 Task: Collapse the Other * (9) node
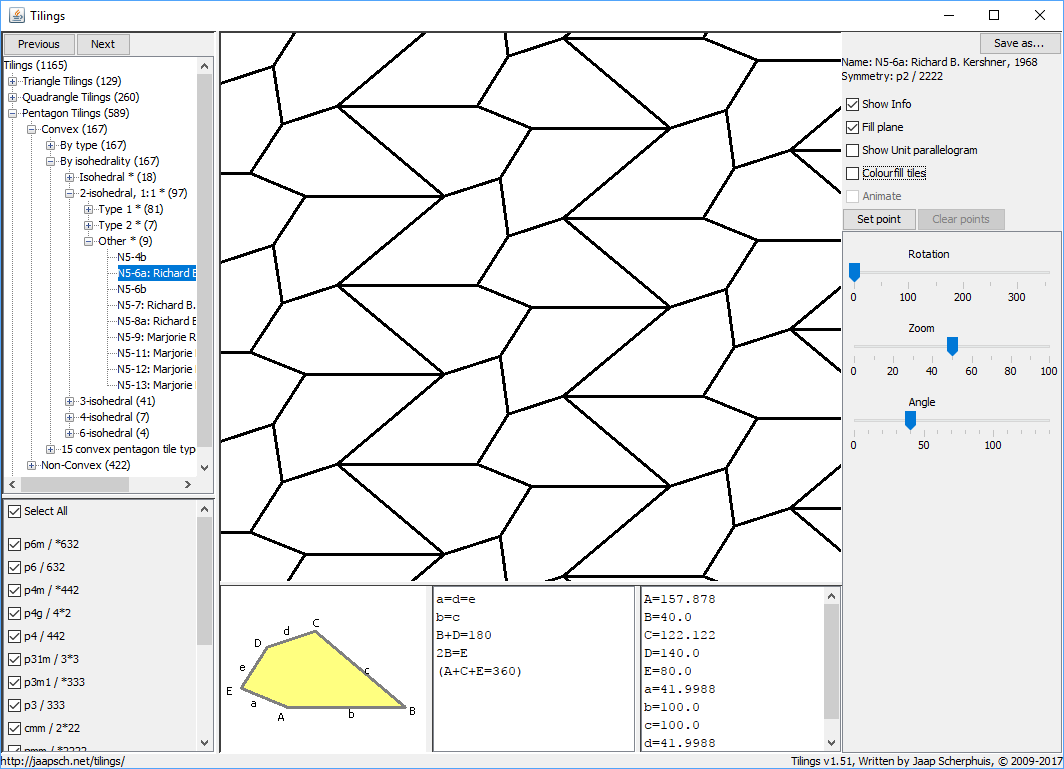click(x=88, y=242)
